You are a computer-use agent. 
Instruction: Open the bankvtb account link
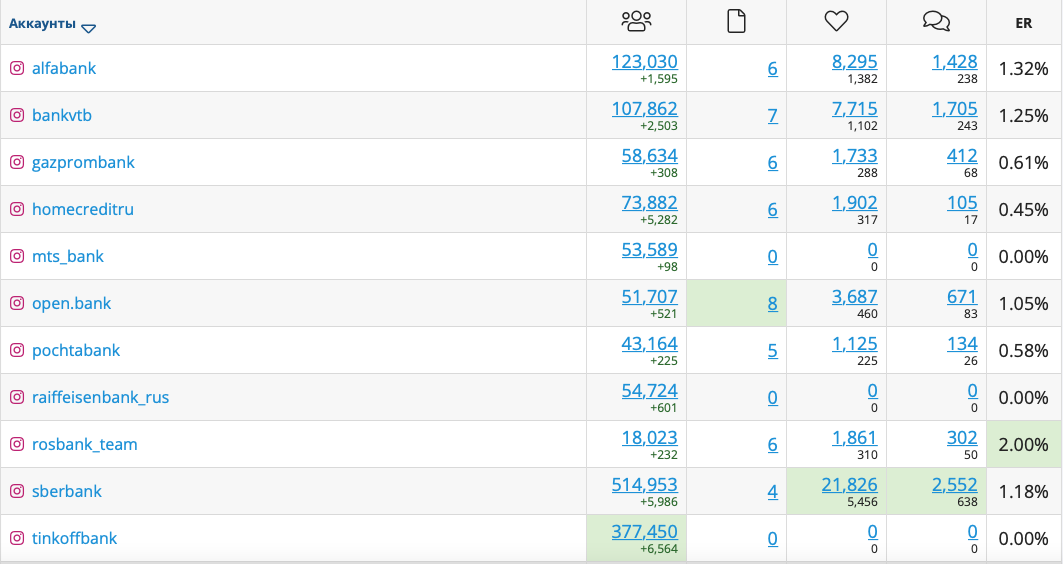tap(62, 115)
